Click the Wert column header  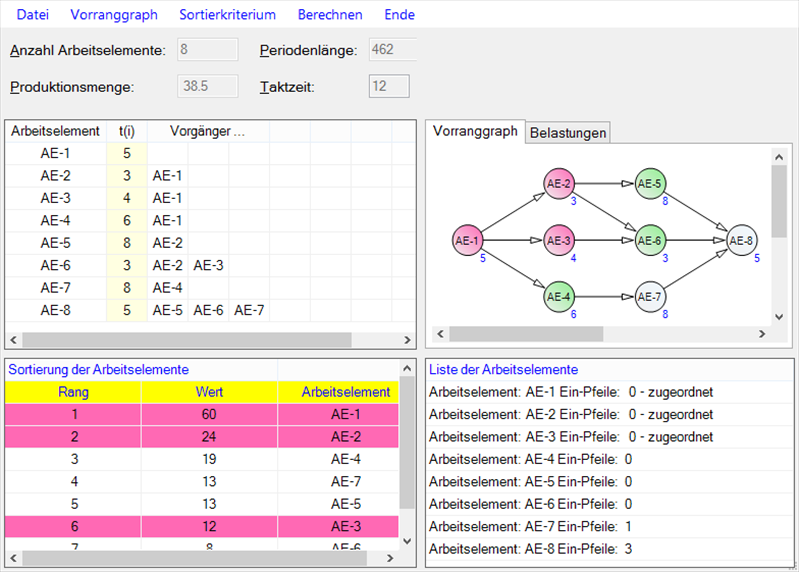[x=209, y=392]
